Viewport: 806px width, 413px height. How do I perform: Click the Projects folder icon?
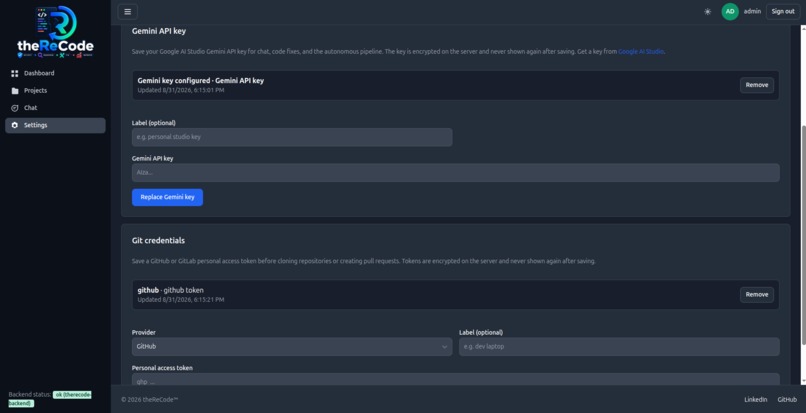14,91
